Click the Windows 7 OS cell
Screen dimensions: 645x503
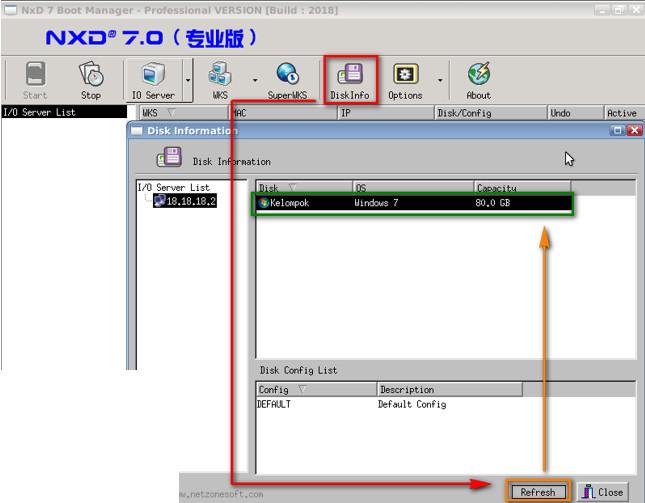click(376, 203)
